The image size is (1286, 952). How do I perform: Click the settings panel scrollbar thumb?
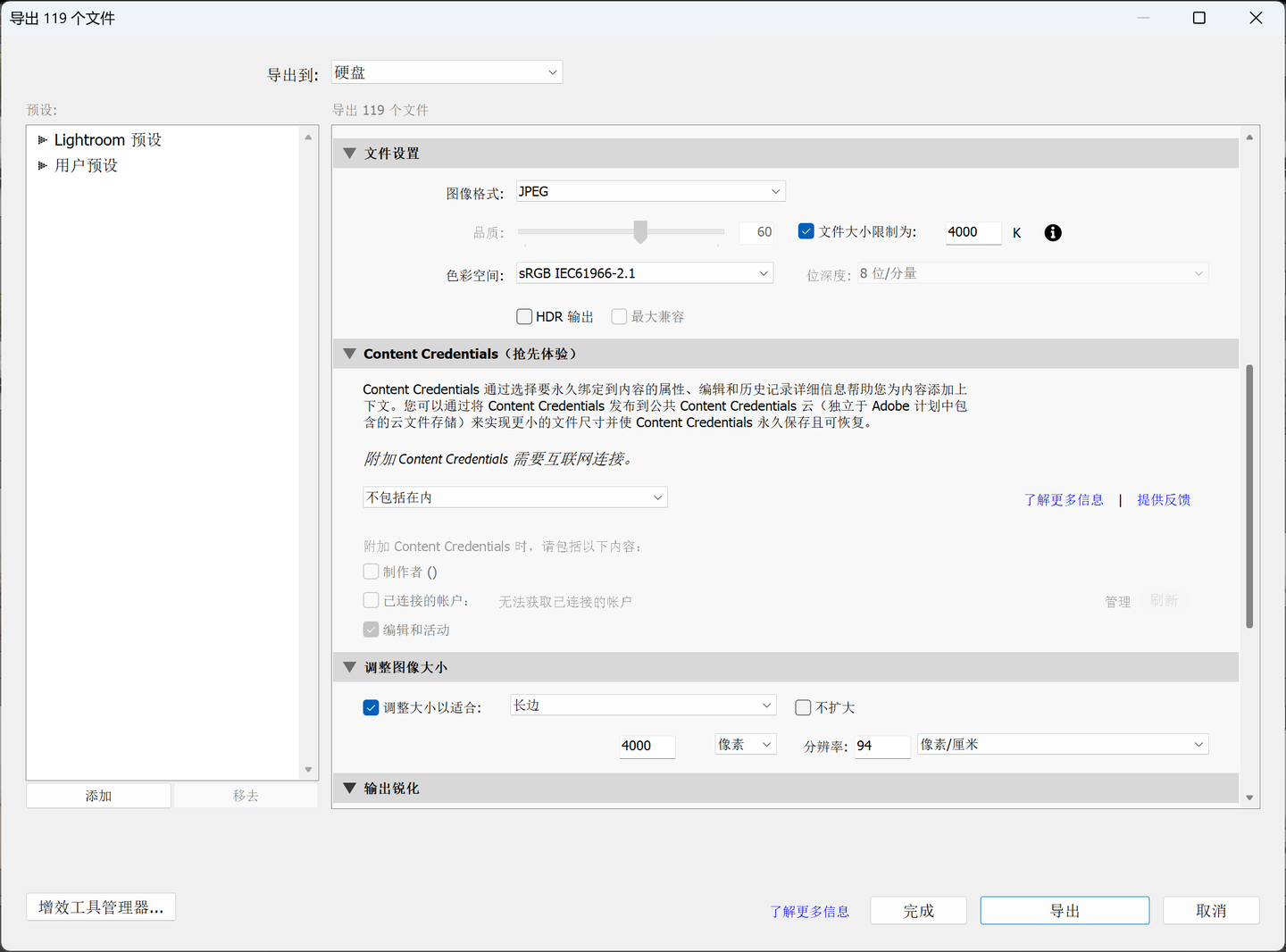(x=1249, y=496)
